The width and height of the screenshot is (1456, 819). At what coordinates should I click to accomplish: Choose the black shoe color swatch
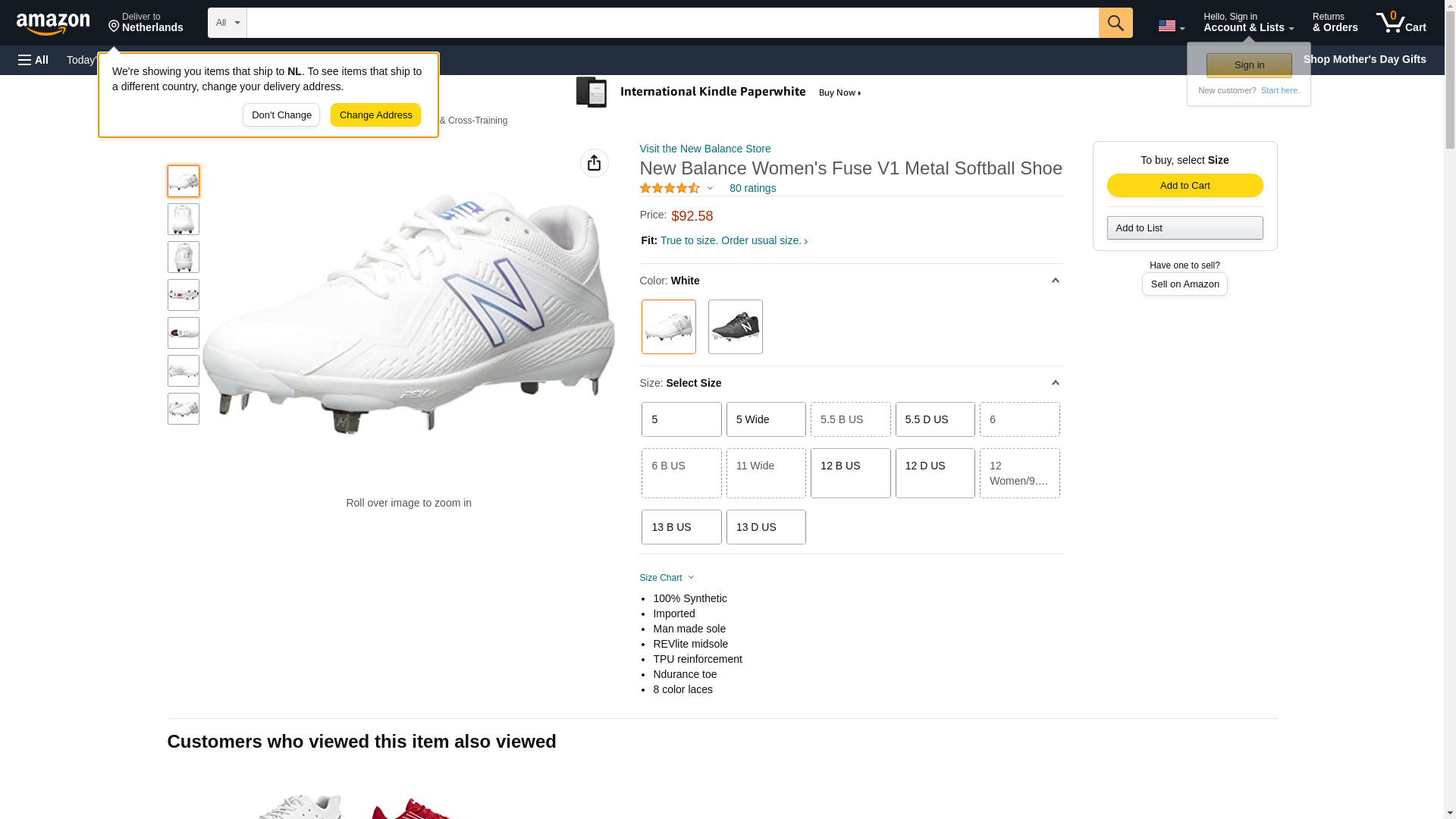[735, 327]
